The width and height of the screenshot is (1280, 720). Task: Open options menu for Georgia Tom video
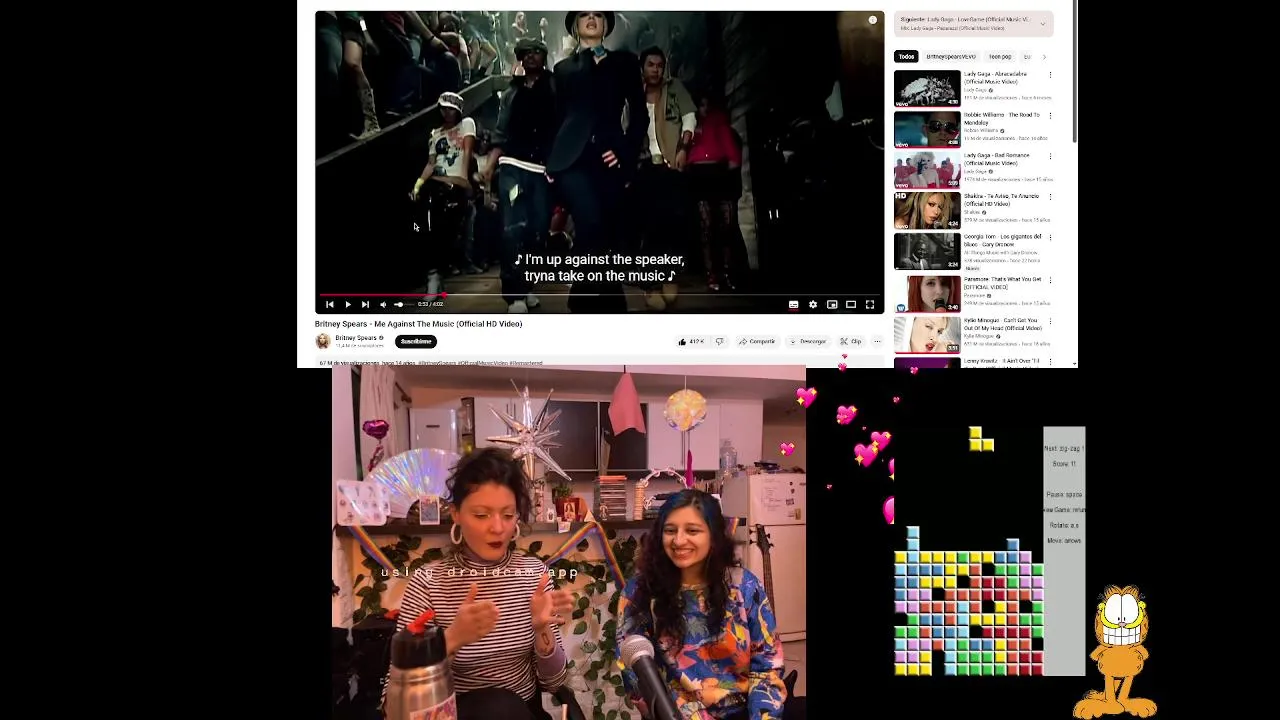[1050, 238]
